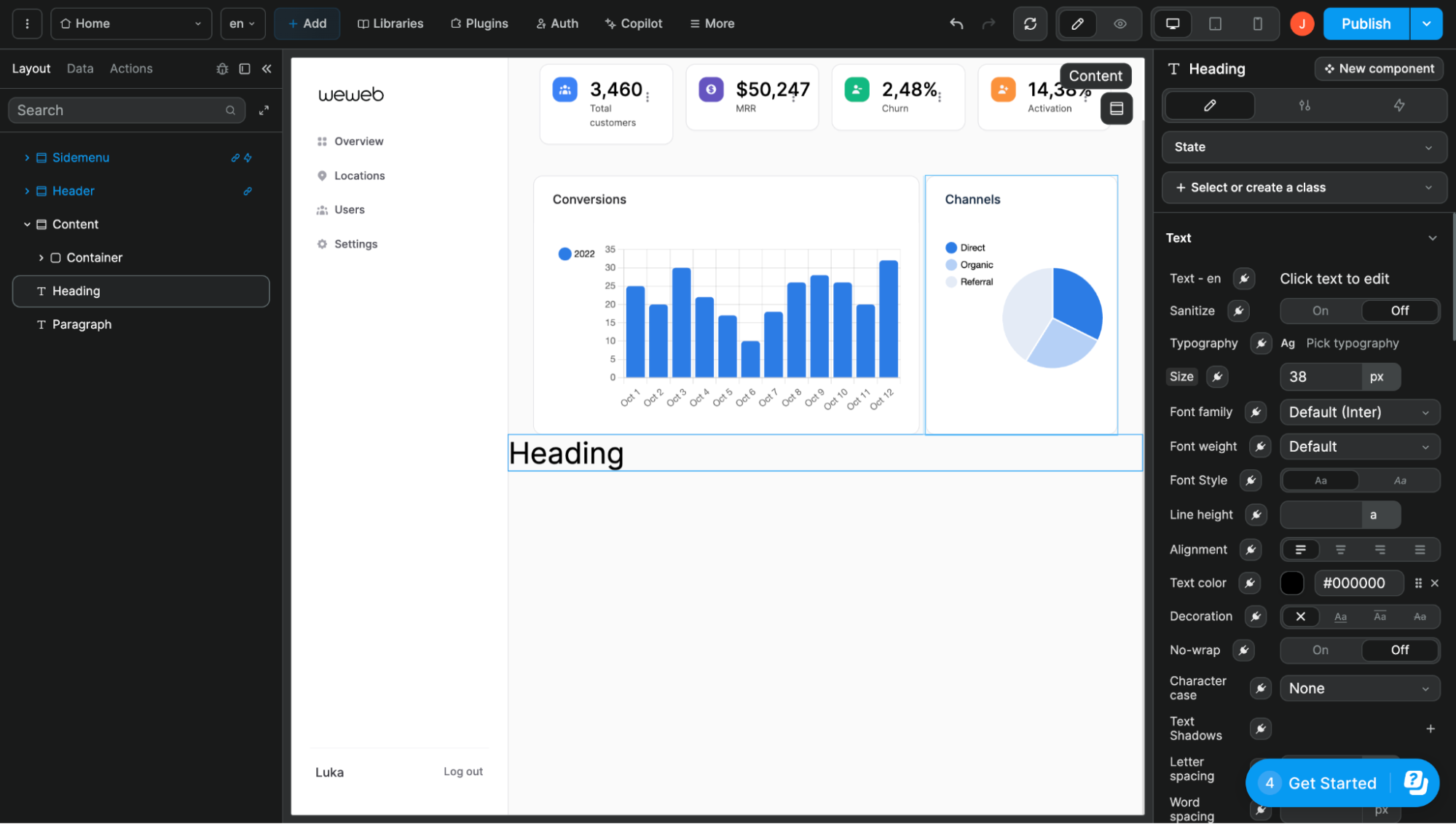The image size is (1456, 824).
Task: Click the undo arrow in top toolbar
Action: (956, 24)
